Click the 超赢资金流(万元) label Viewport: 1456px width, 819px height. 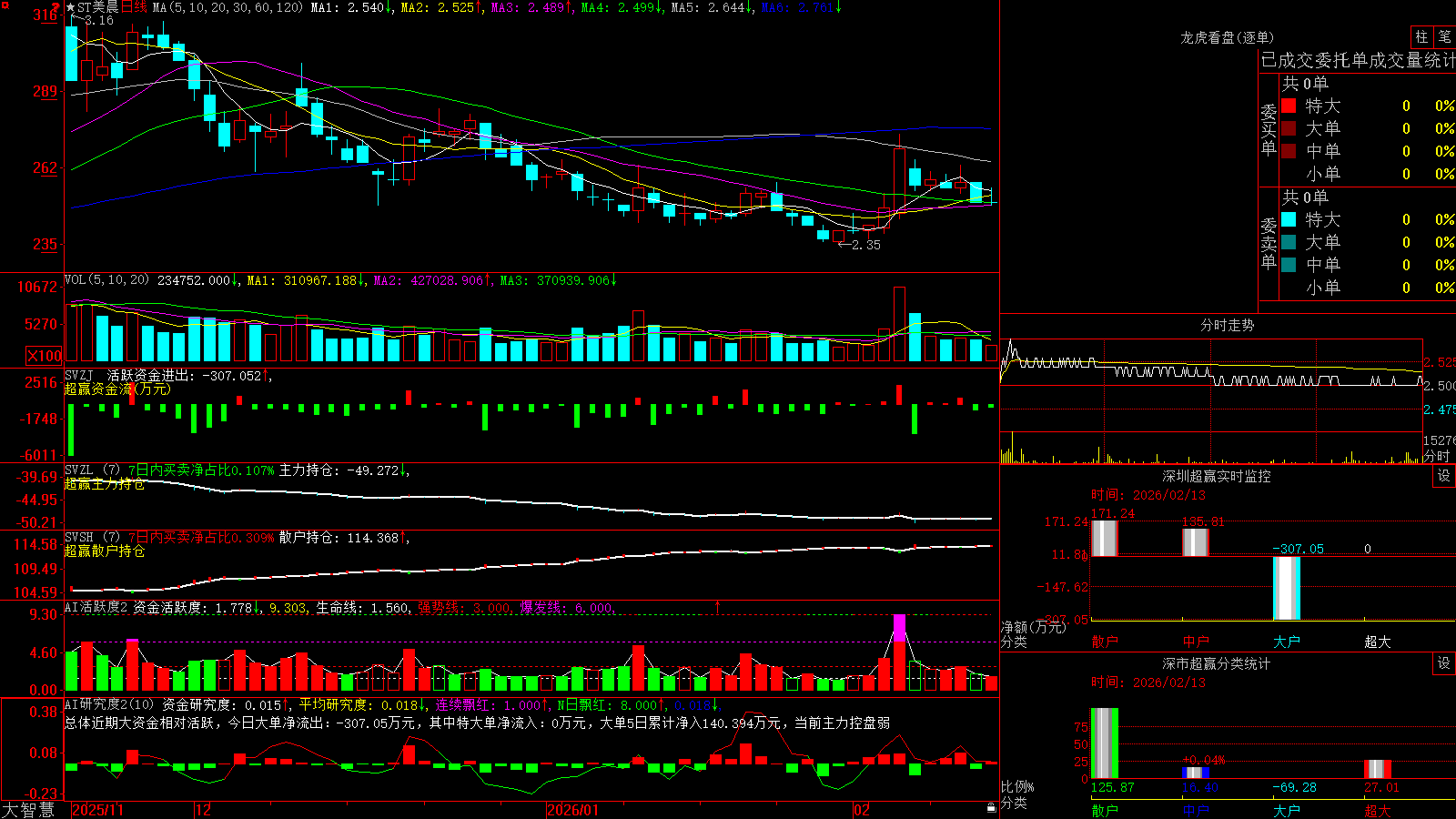(117, 389)
